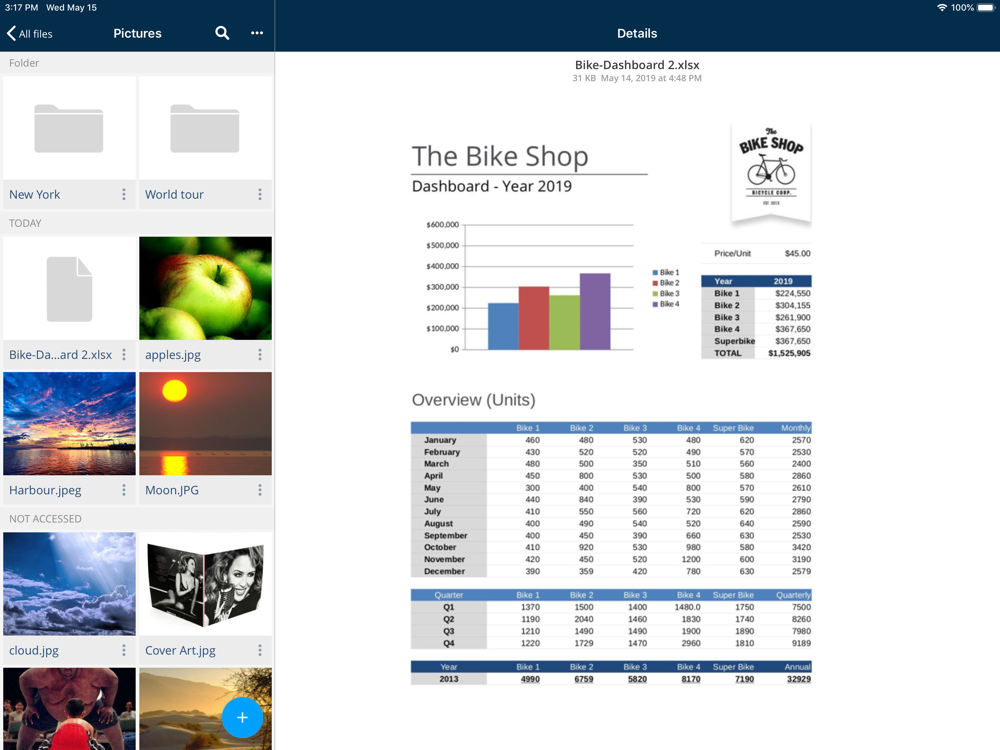Tap the blue plus add button
Screen dimensions: 1000x750
[242, 717]
